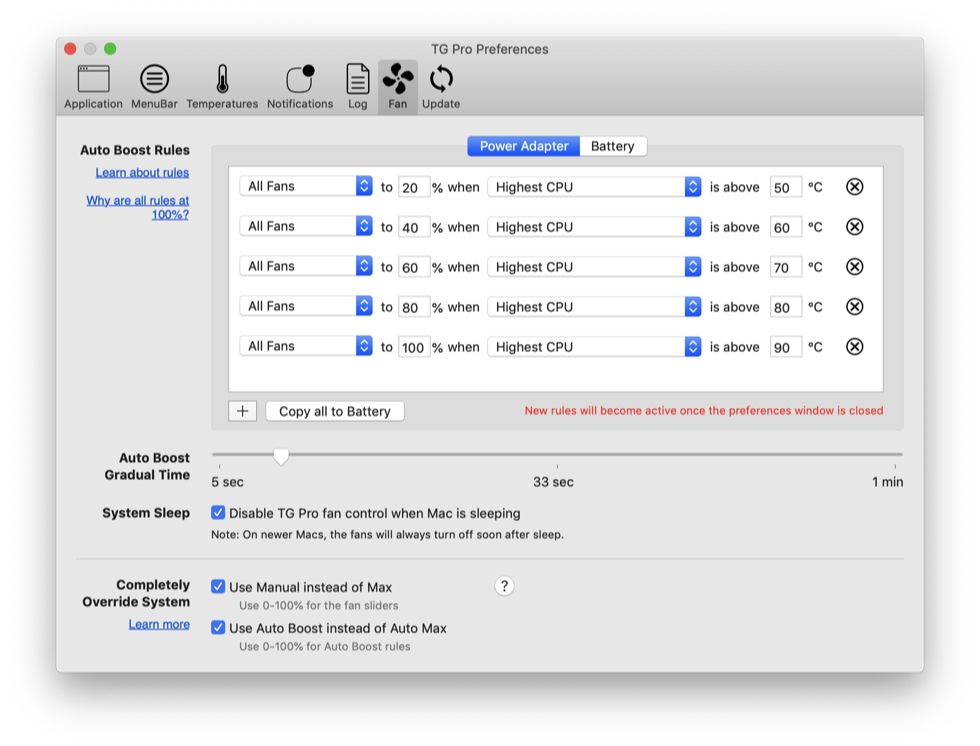The image size is (980, 746).
Task: Switch to the Power Adapter tab
Action: point(524,146)
